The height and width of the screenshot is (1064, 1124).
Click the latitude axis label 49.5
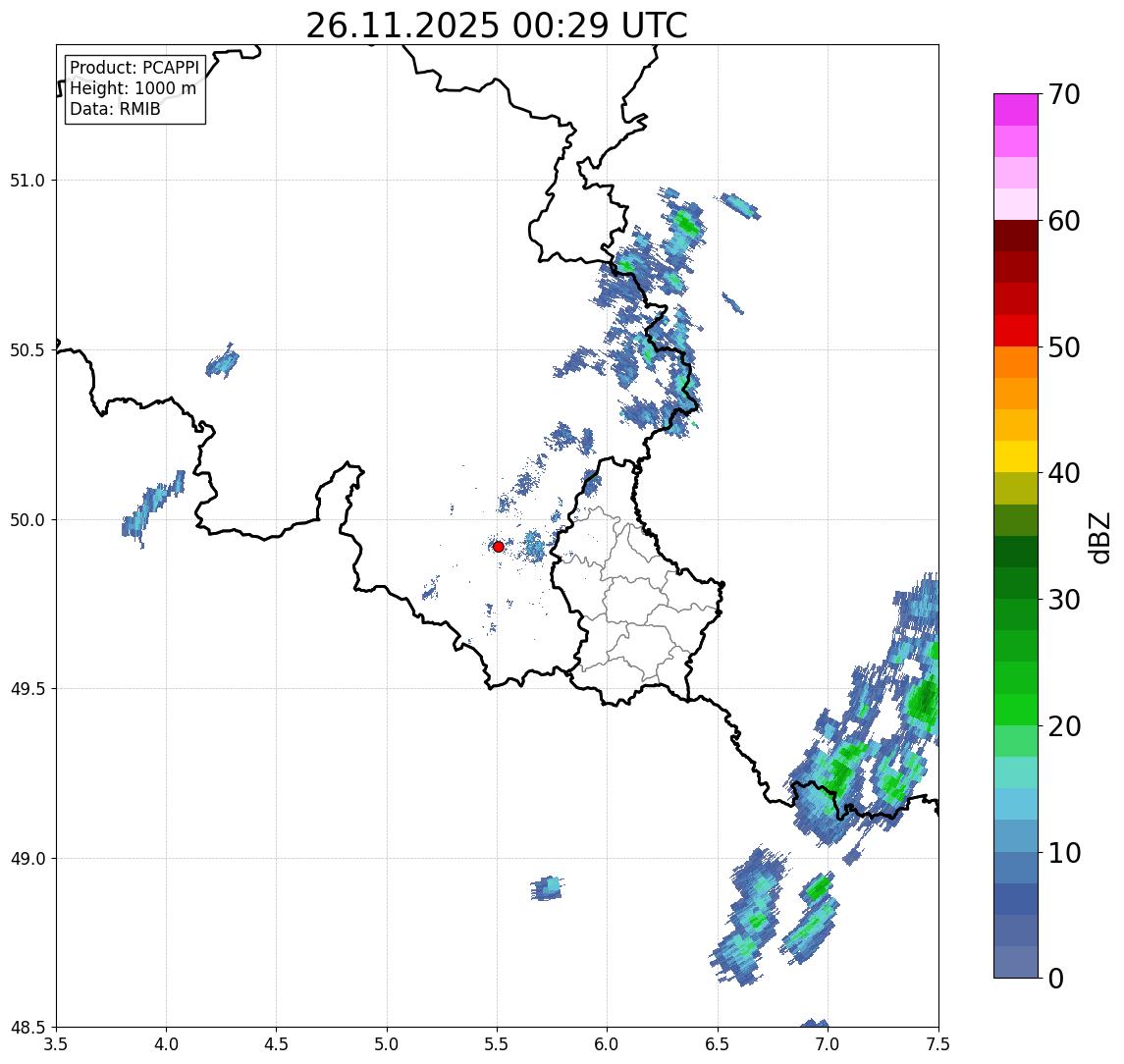click(27, 688)
